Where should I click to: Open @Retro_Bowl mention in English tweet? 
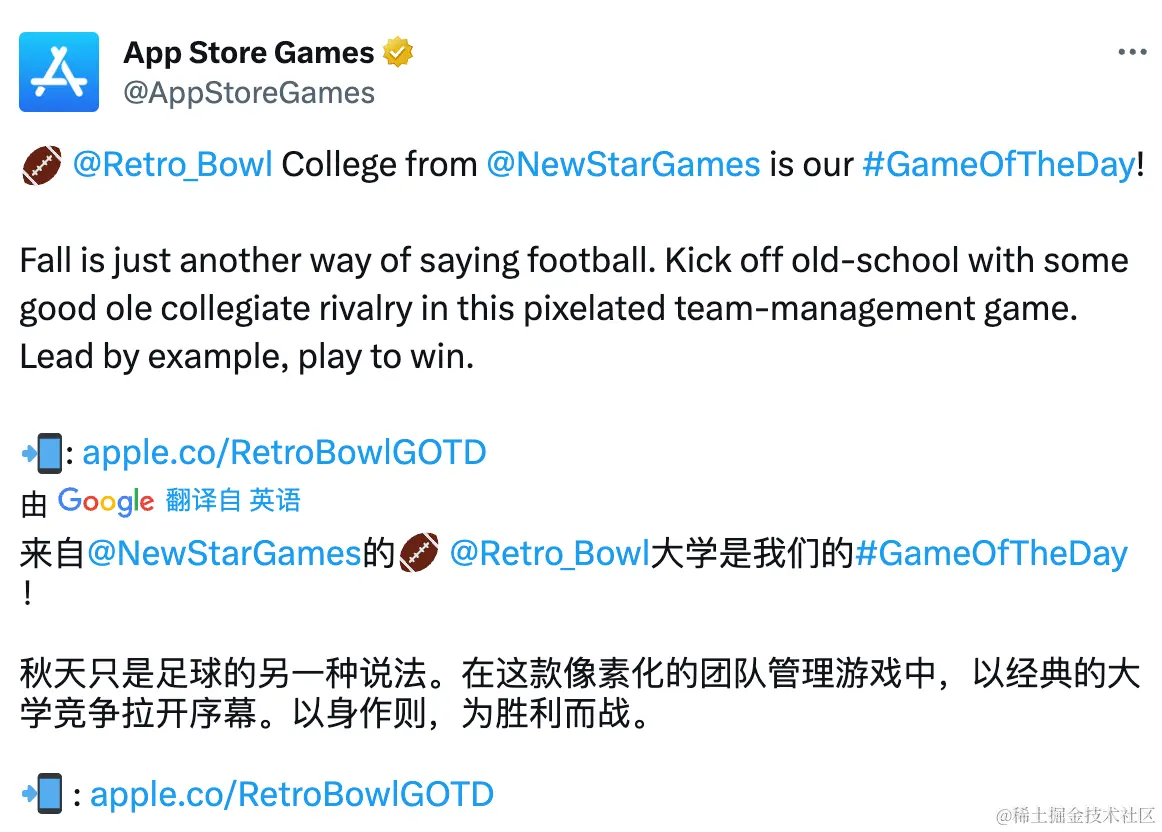[x=172, y=164]
